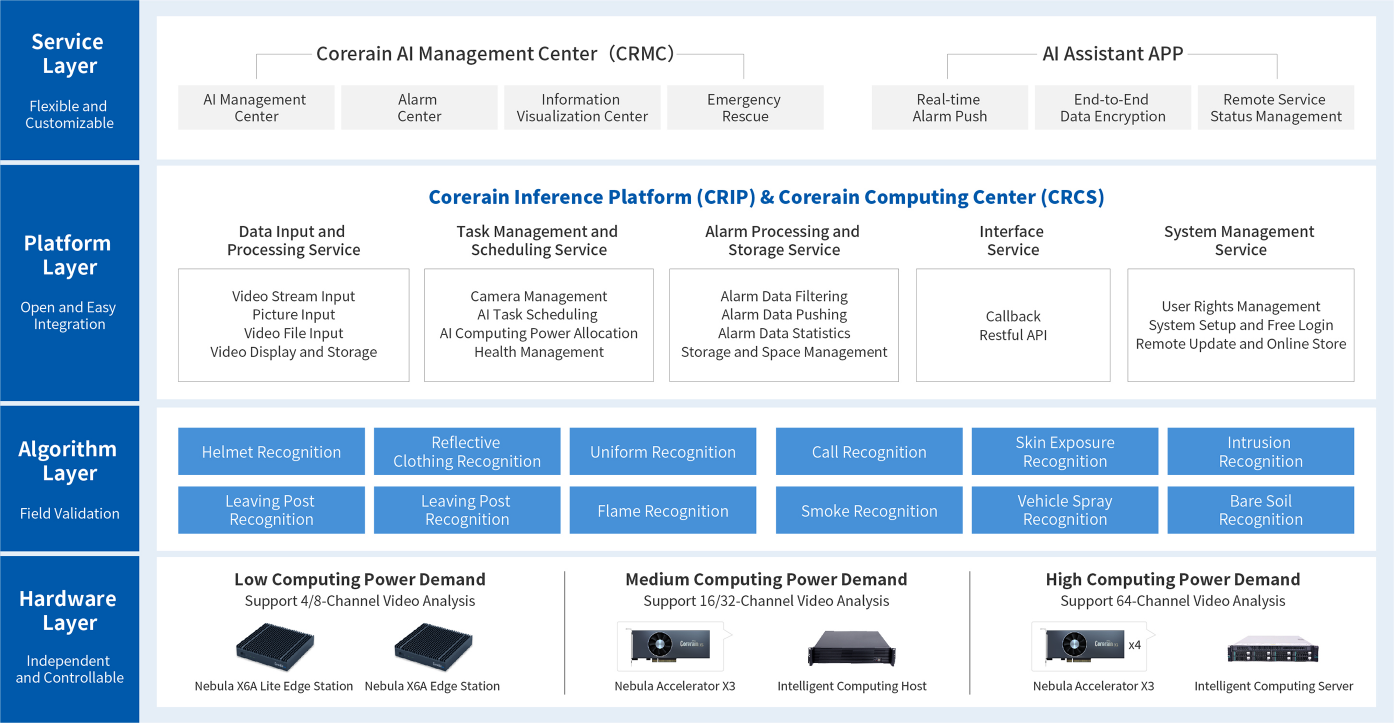This screenshot has width=1394, height=723.
Task: Click the Corerain AI Management Center (CRMC) heading
Action: pos(495,54)
